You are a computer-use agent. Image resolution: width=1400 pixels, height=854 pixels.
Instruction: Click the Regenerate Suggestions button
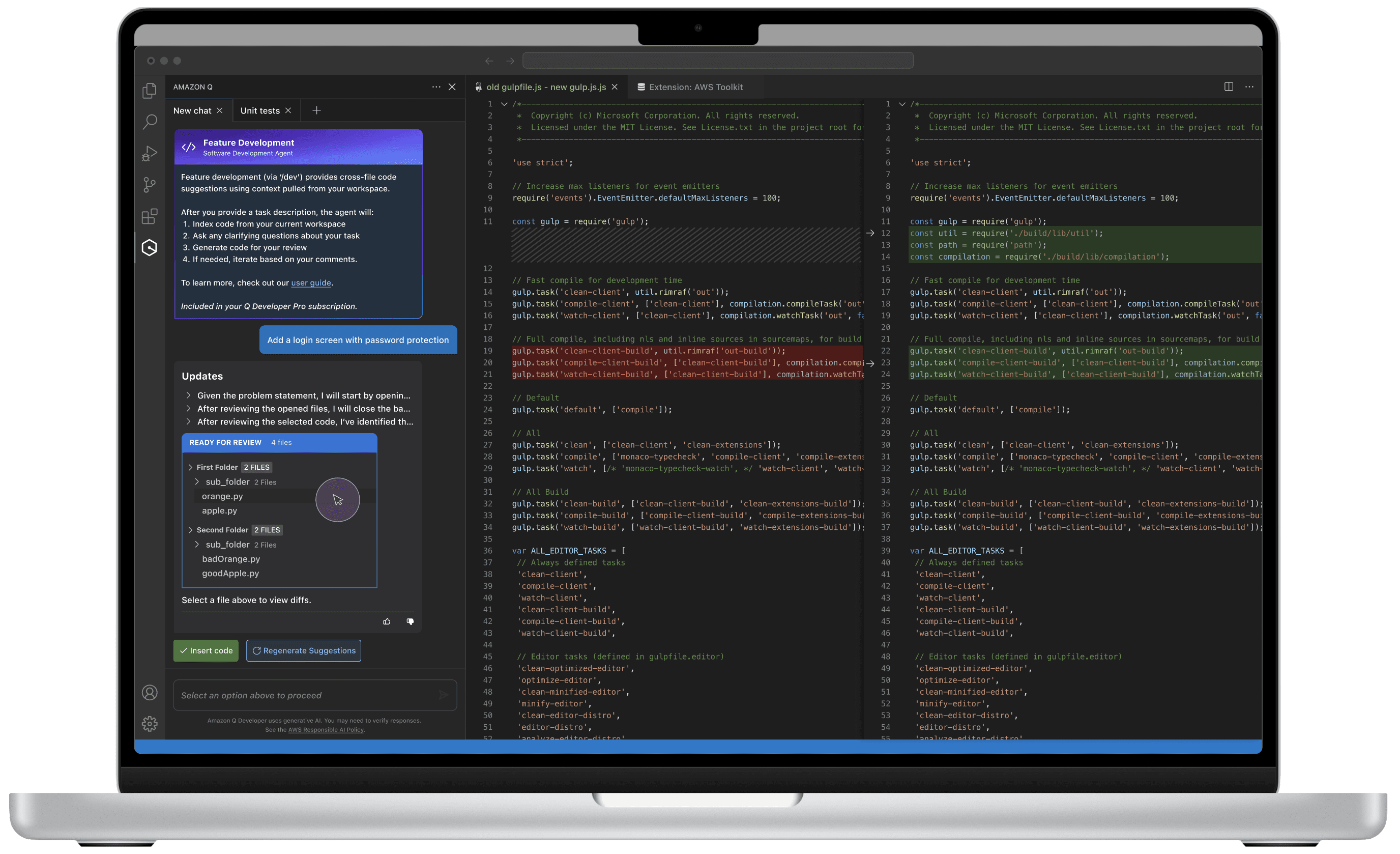pos(303,650)
